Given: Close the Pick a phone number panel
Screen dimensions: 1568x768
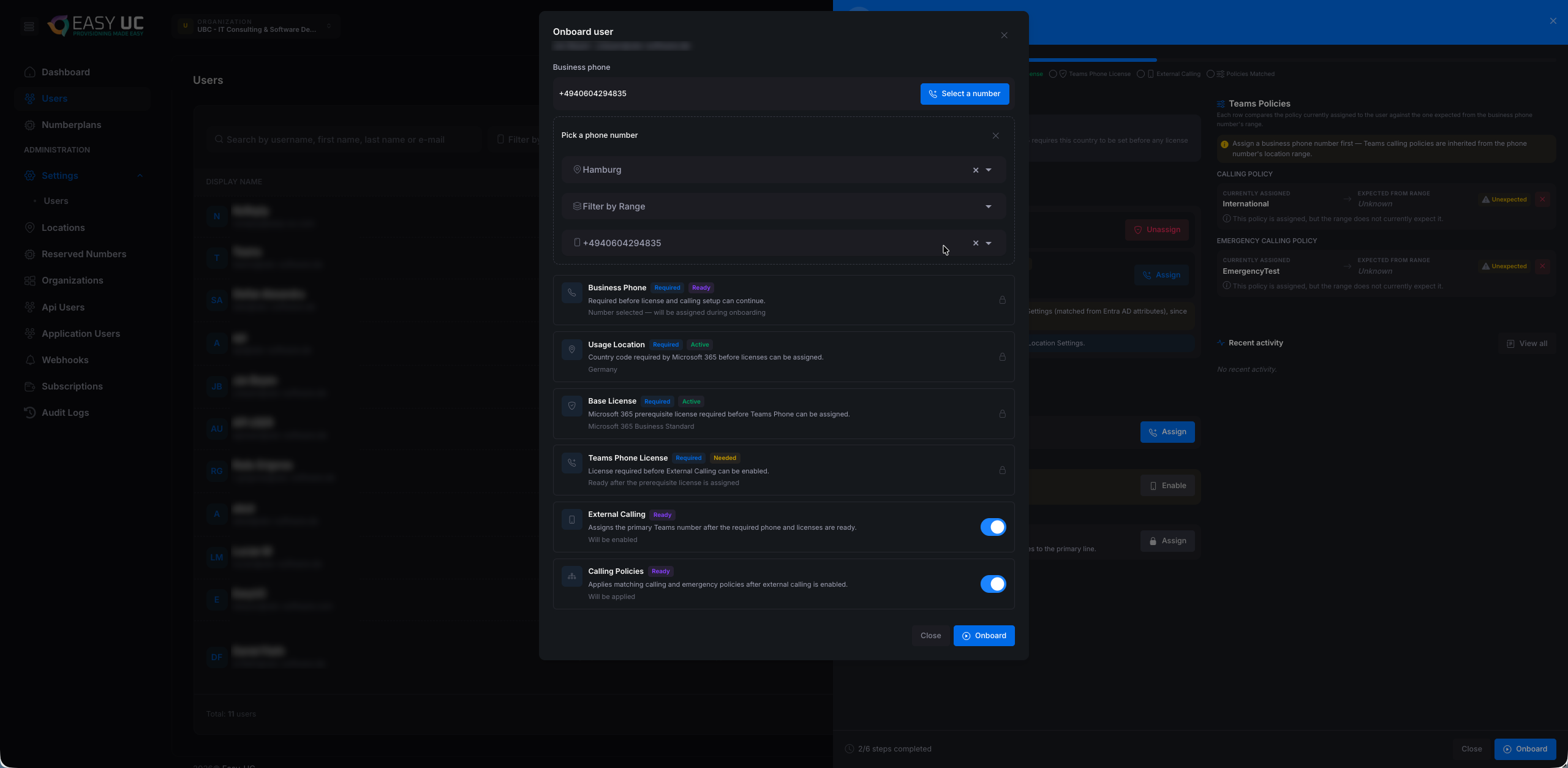Looking at the screenshot, I should pyautogui.click(x=995, y=136).
